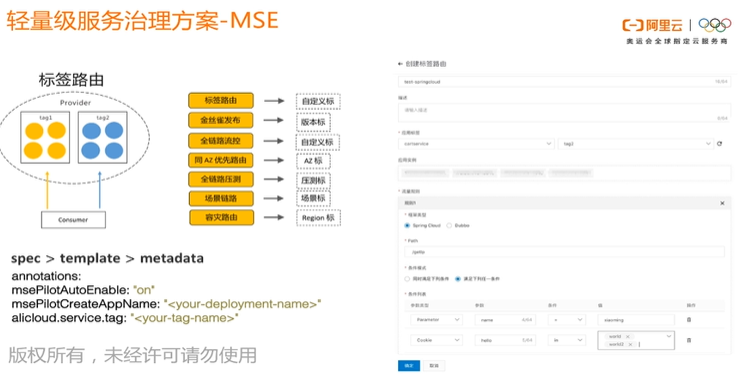Viewport: 744px width, 374px height.
Task: Click the 压测标 dashed box
Action: pos(313,180)
